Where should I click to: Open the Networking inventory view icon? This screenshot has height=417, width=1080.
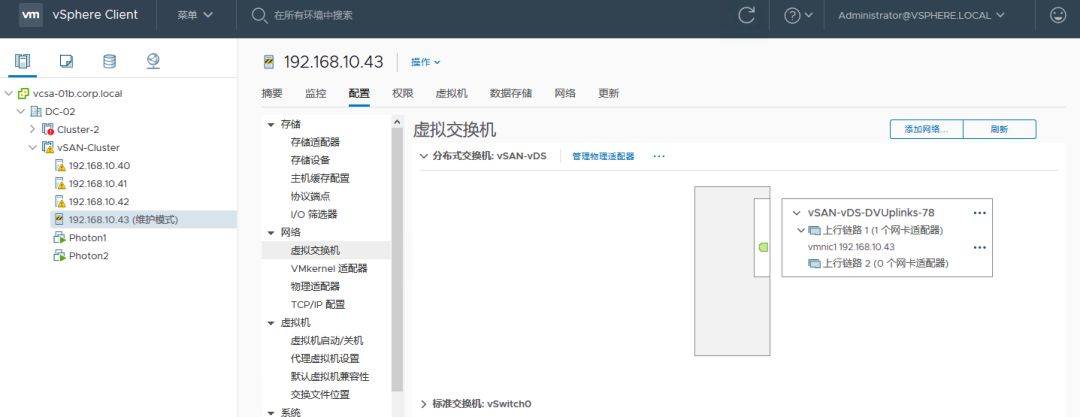pyautogui.click(x=153, y=62)
